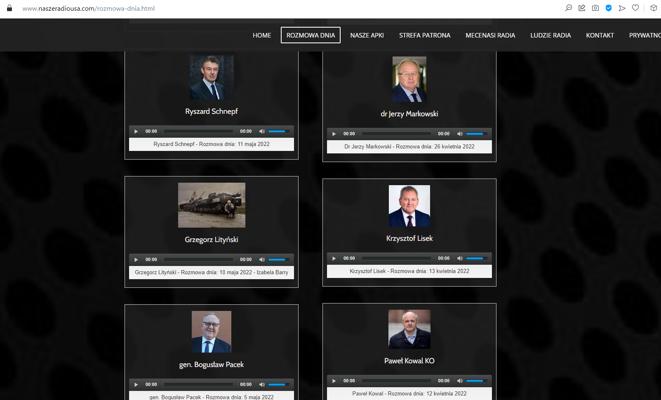Add page to bookmarks with heart icon
The height and width of the screenshot is (400, 661).
(x=635, y=8)
